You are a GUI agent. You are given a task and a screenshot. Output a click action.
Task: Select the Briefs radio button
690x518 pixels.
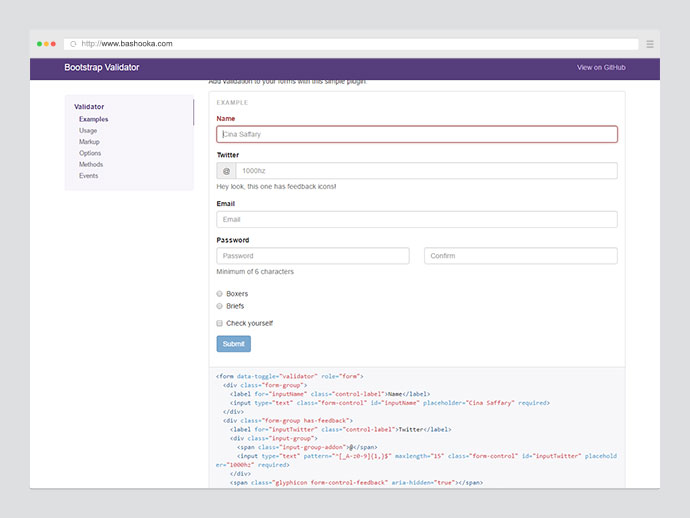click(x=219, y=306)
